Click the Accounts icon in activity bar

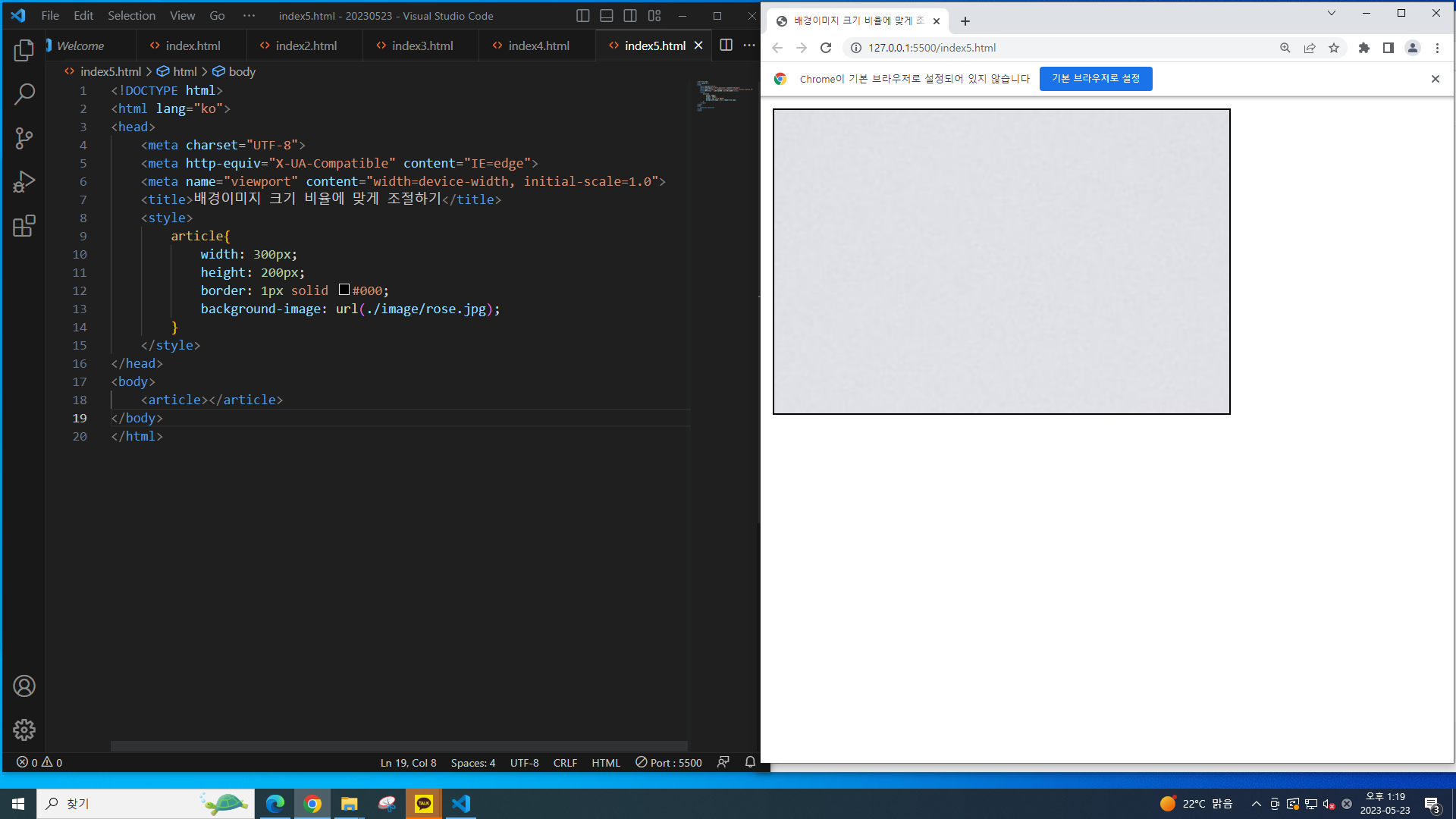[24, 686]
